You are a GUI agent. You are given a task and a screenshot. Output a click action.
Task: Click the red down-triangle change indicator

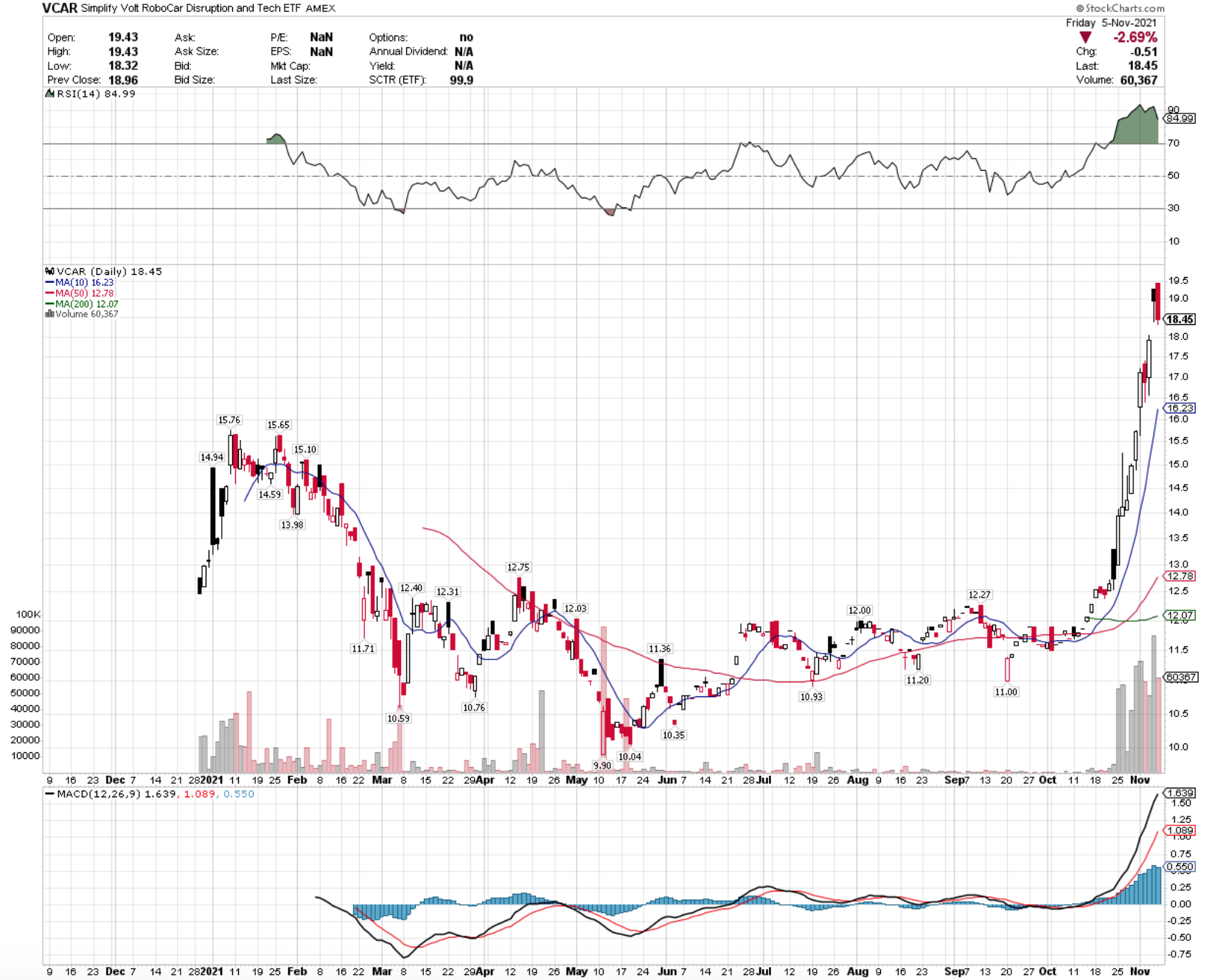[x=1085, y=37]
